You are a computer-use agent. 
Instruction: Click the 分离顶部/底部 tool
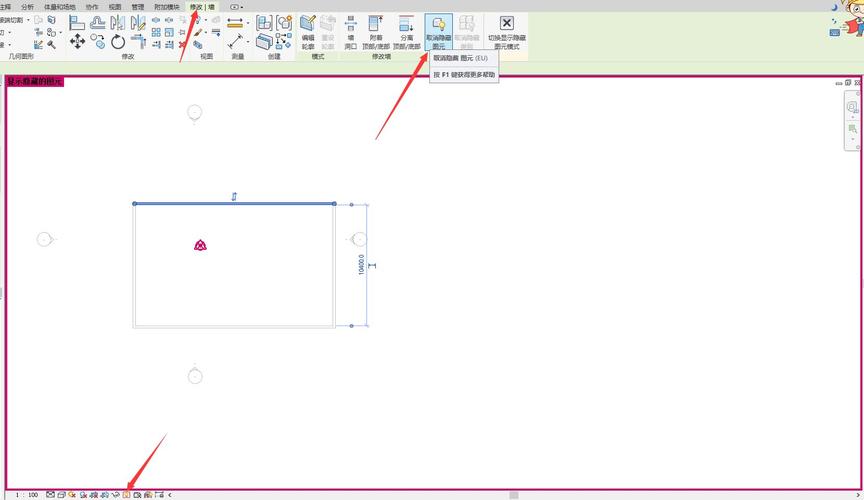[406, 31]
